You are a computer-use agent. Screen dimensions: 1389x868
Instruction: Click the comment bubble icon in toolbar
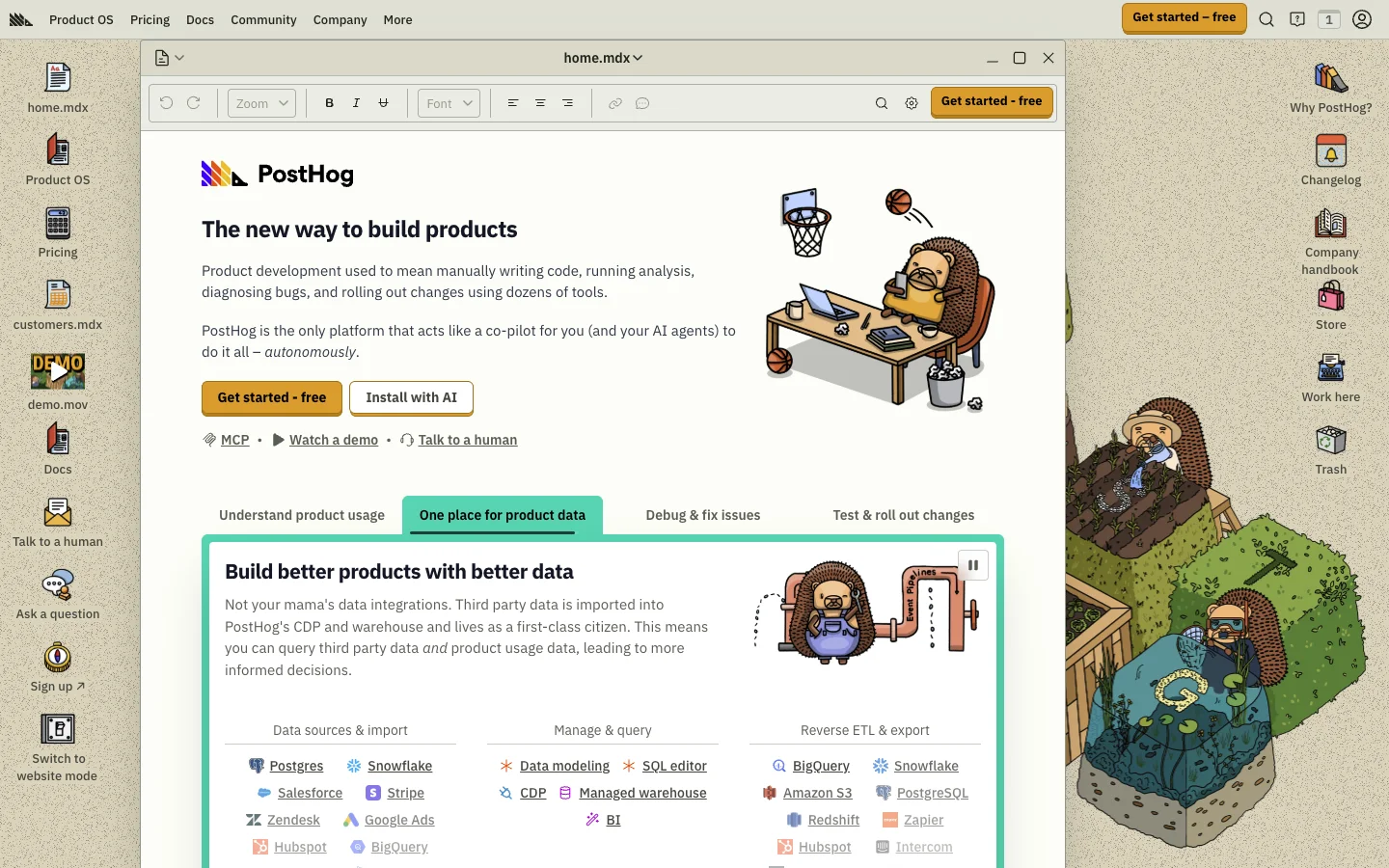click(642, 103)
